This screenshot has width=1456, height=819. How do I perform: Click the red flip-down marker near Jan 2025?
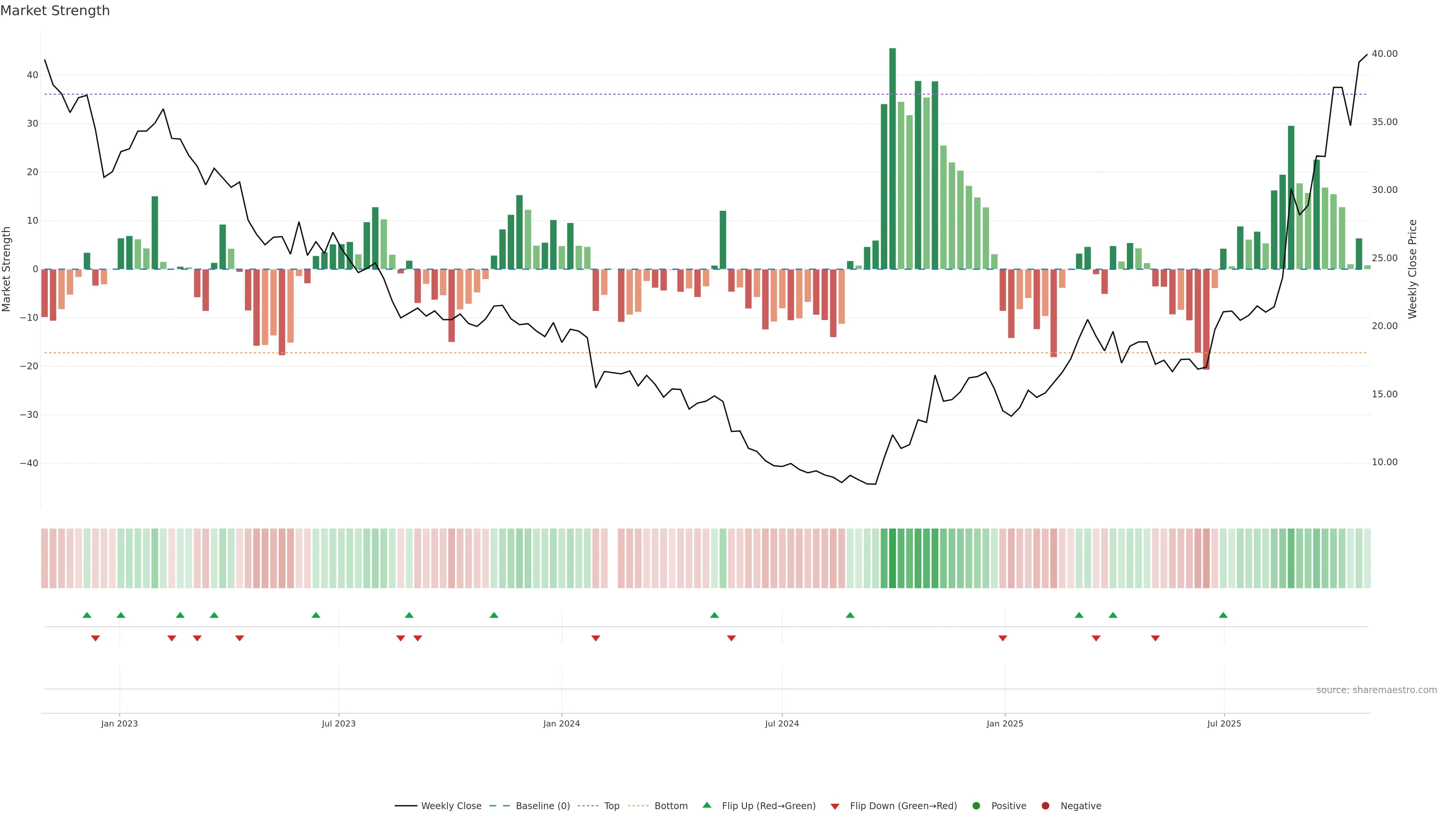pos(1003,638)
